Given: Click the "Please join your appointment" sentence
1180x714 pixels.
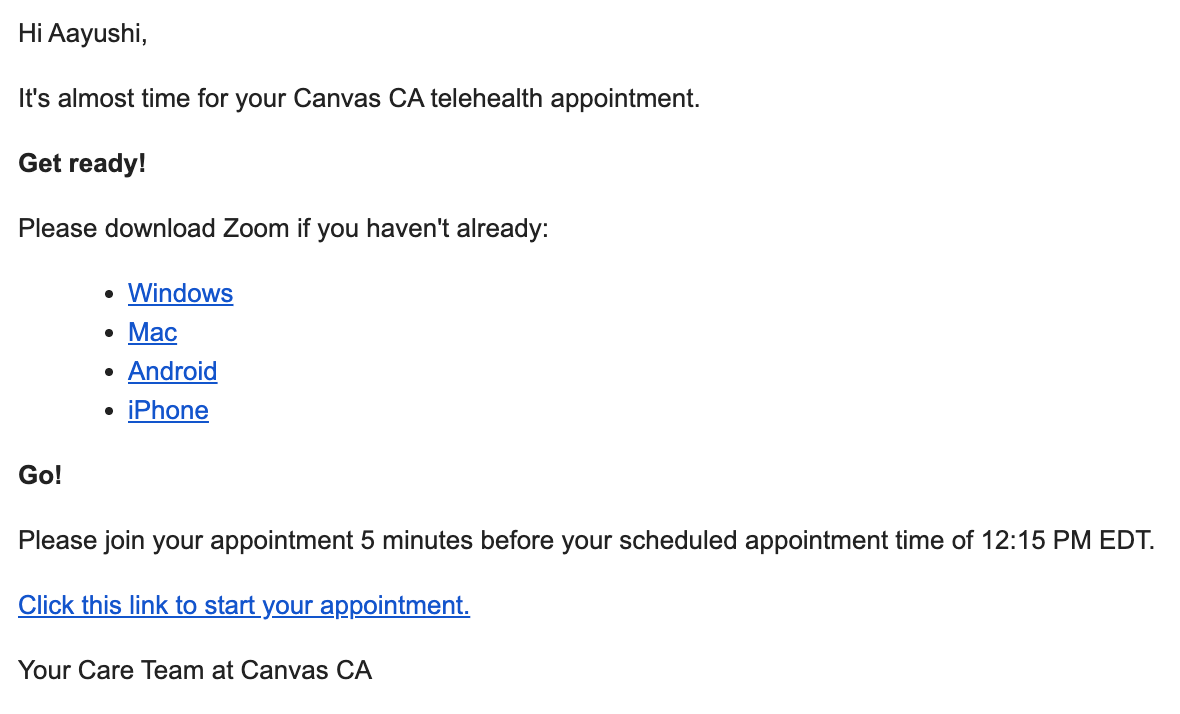Looking at the screenshot, I should pyautogui.click(x=586, y=541).
